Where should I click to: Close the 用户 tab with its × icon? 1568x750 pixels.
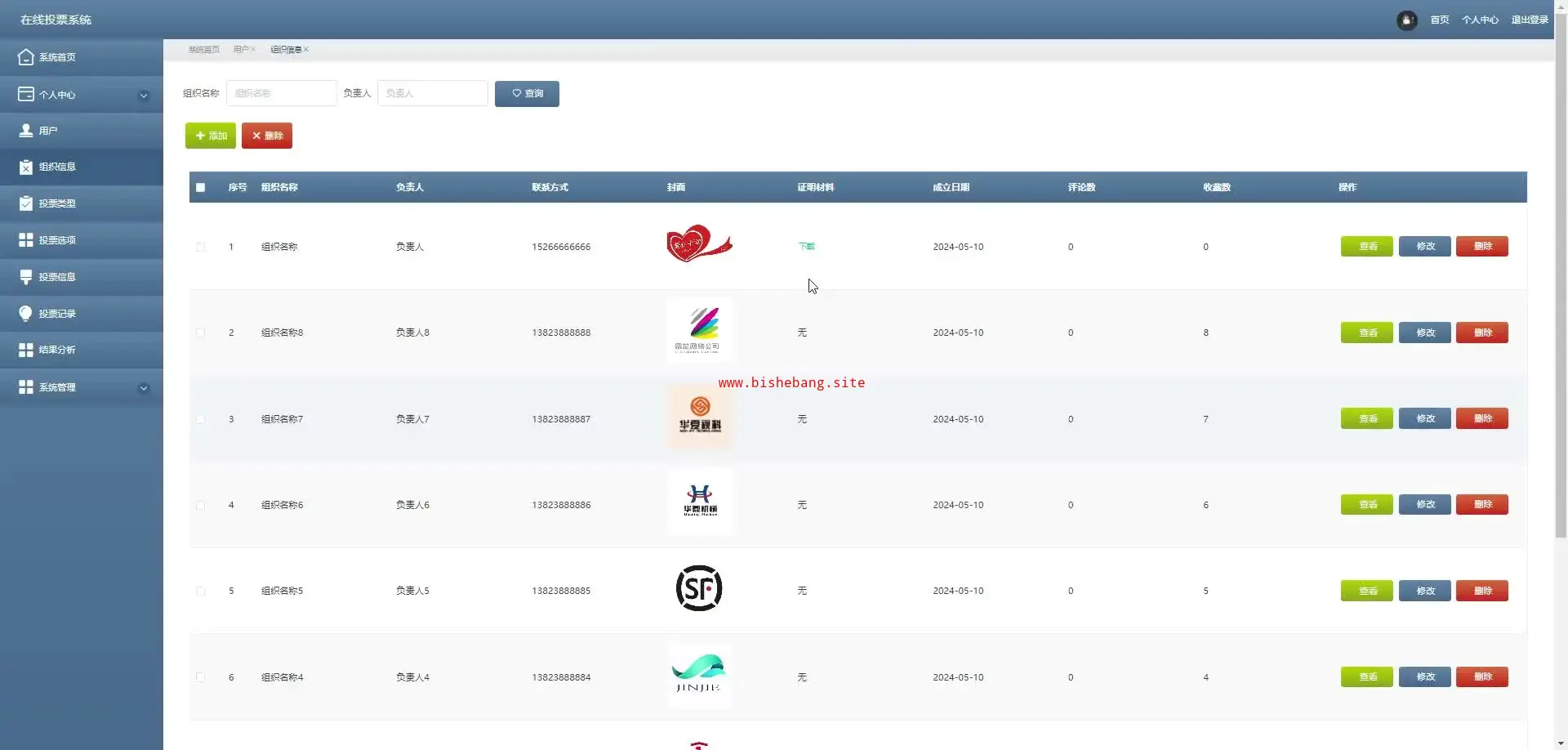253,50
